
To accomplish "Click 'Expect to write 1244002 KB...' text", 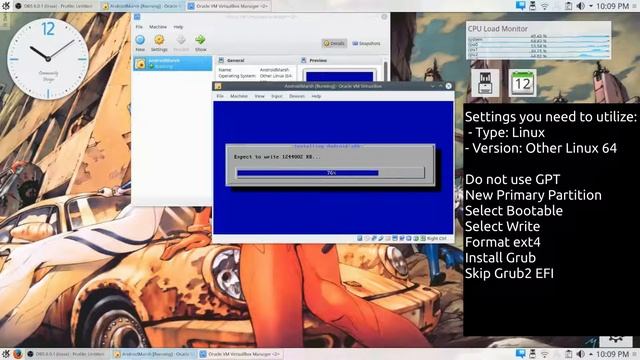I will point(277,157).
